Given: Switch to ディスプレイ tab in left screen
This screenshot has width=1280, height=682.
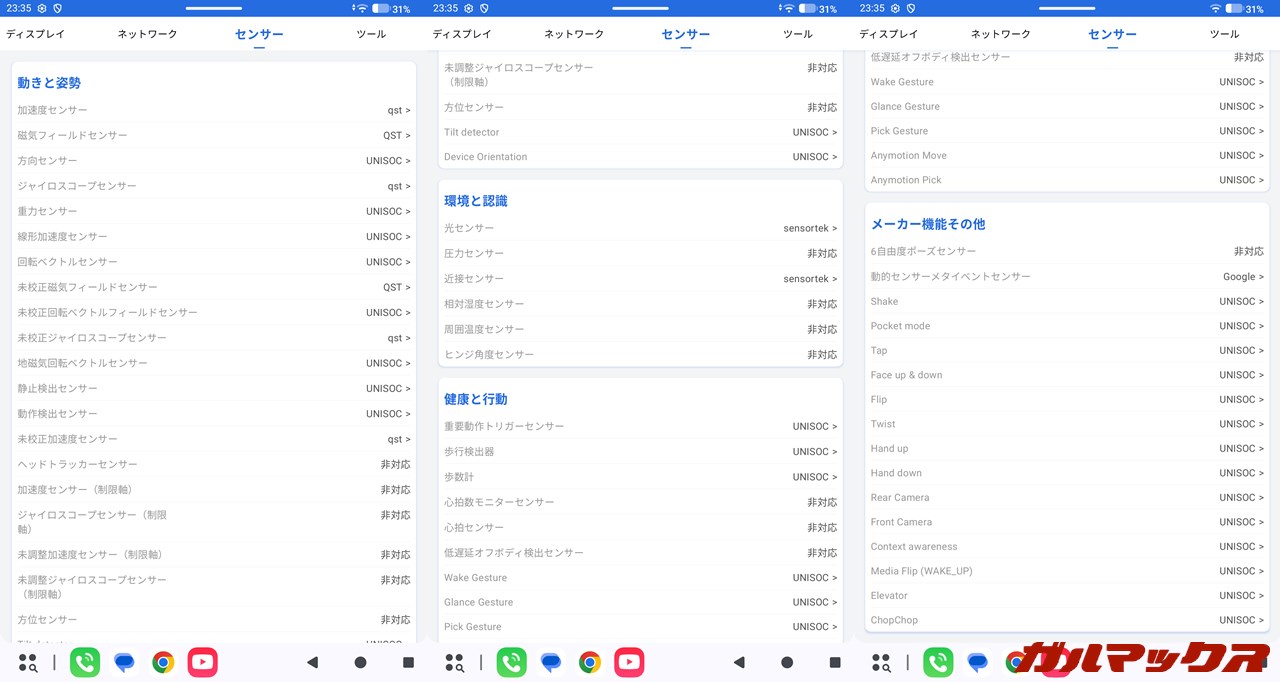Looking at the screenshot, I should [35, 34].
